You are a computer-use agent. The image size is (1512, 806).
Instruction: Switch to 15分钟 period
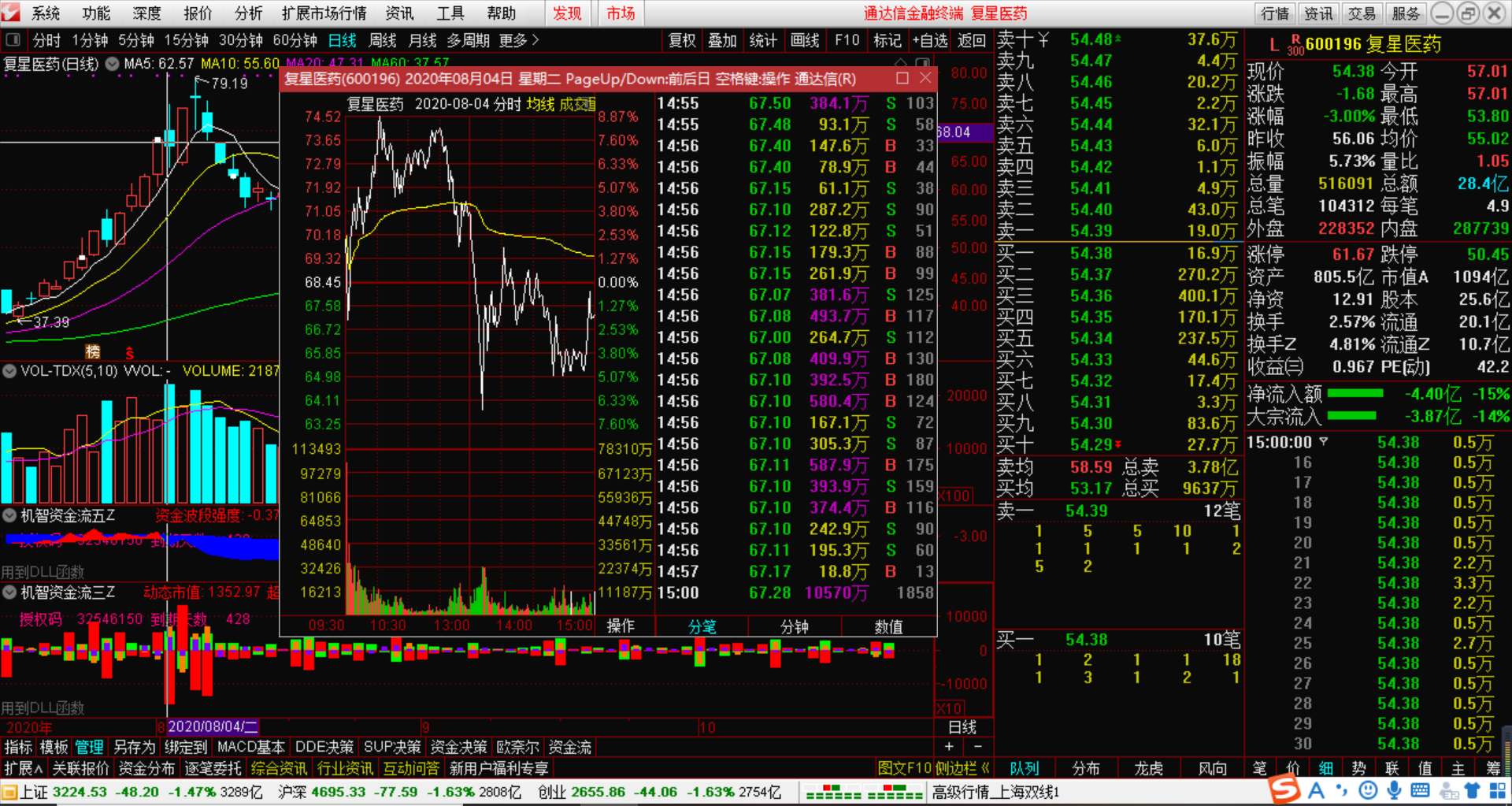187,39
